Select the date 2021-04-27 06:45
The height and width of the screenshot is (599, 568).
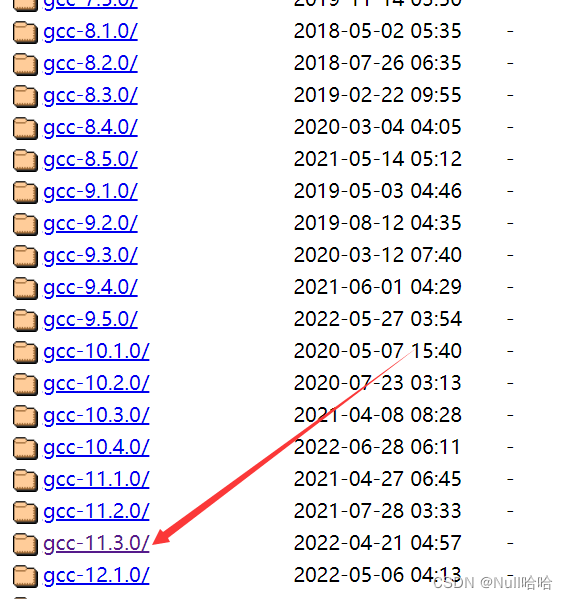(377, 479)
